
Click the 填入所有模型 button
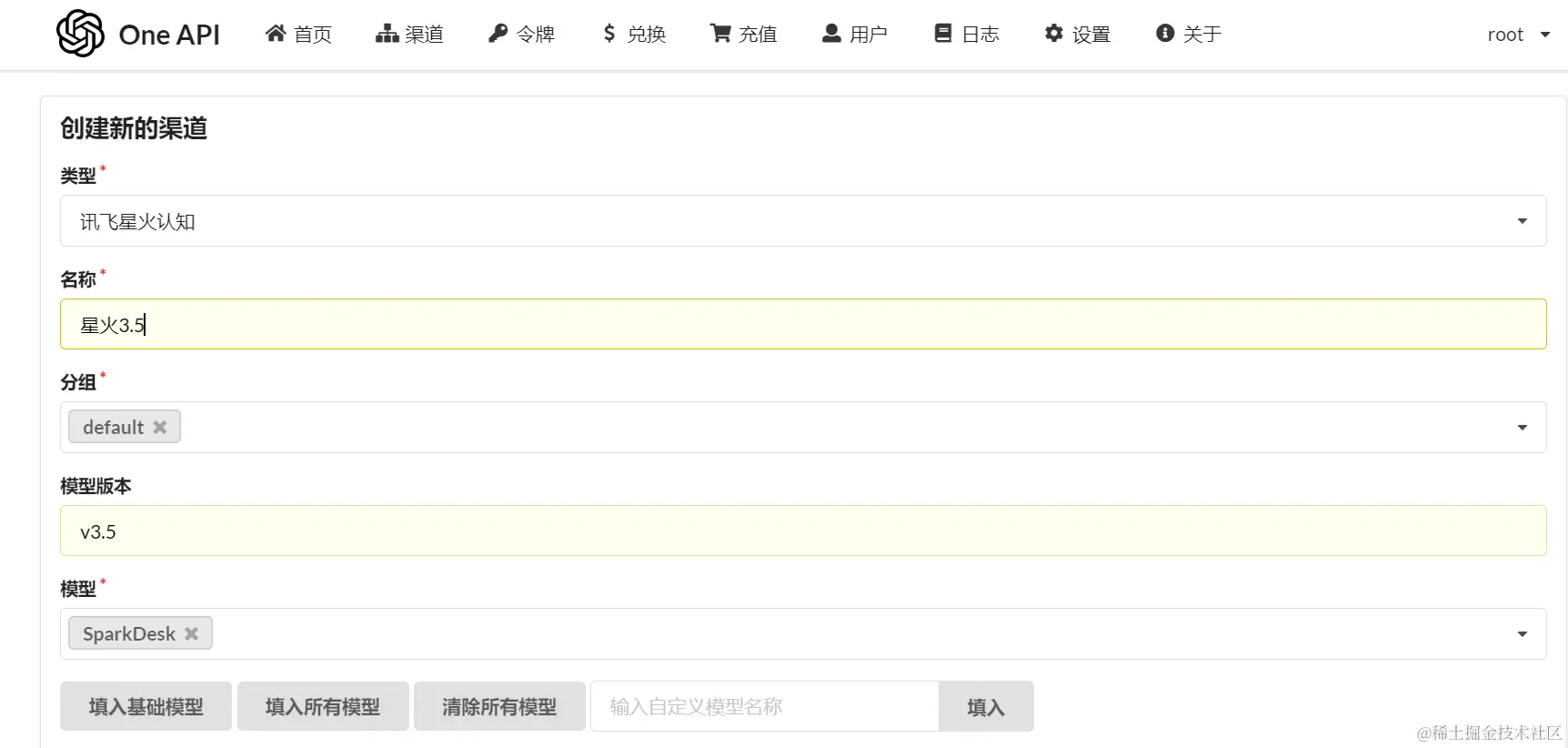[323, 706]
